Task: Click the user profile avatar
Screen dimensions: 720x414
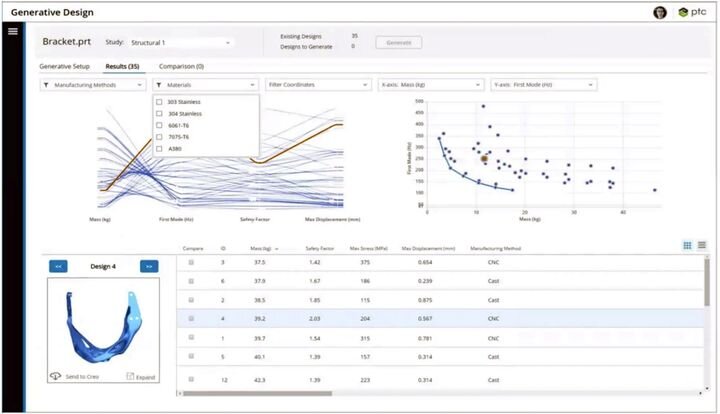Action: (x=659, y=12)
